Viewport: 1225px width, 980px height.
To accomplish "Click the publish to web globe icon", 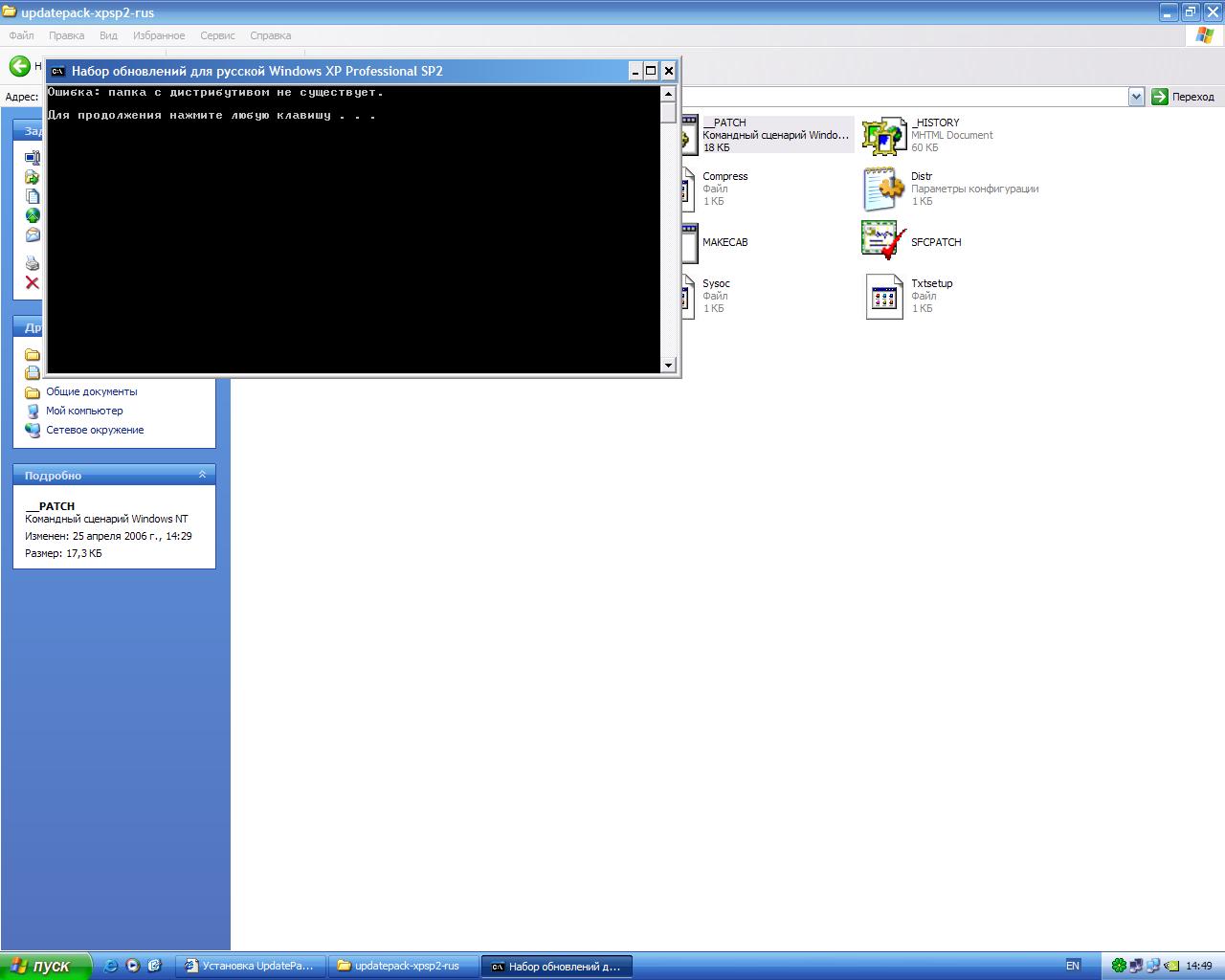I will pos(33,215).
